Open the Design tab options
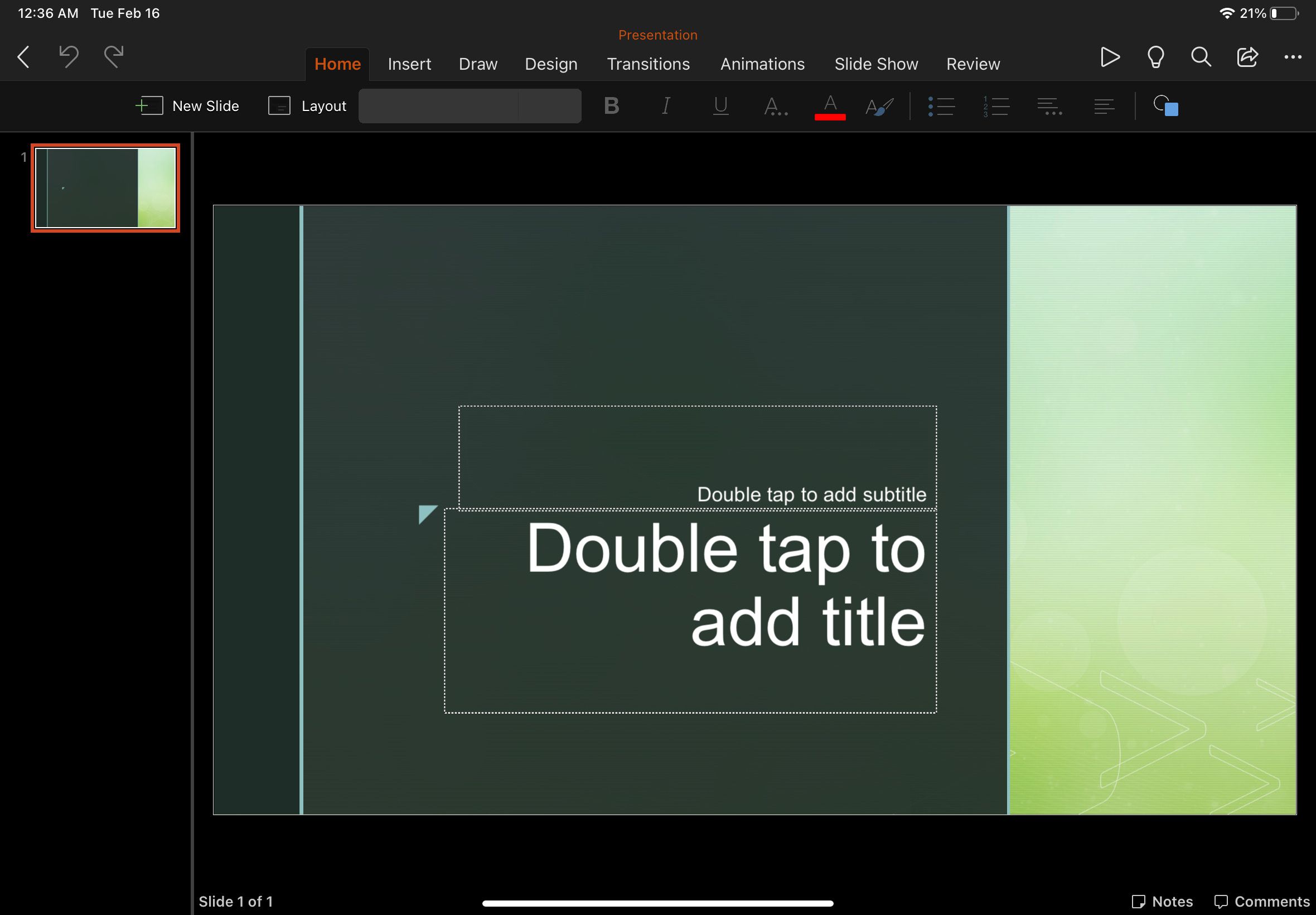 (x=551, y=63)
